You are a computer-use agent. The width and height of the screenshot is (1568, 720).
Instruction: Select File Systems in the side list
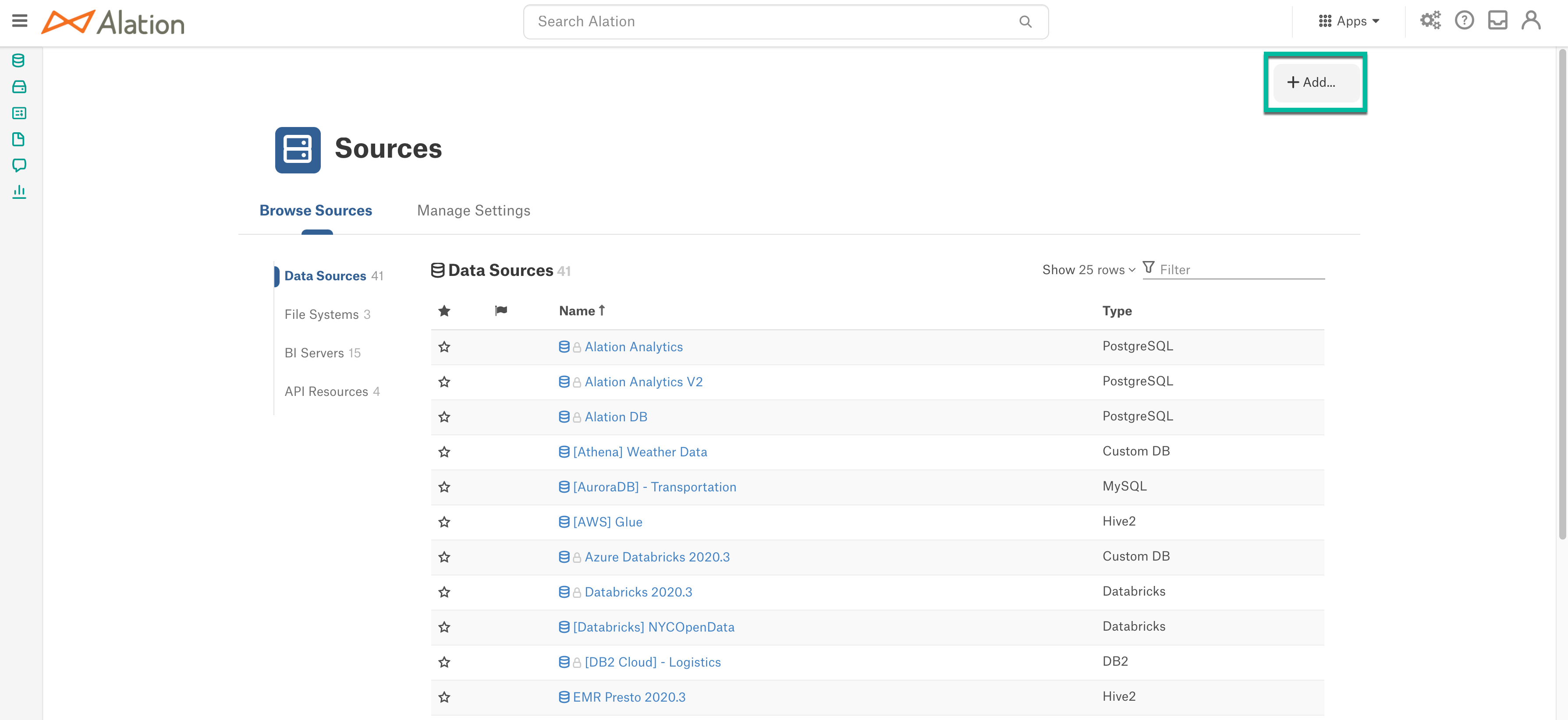(x=327, y=314)
